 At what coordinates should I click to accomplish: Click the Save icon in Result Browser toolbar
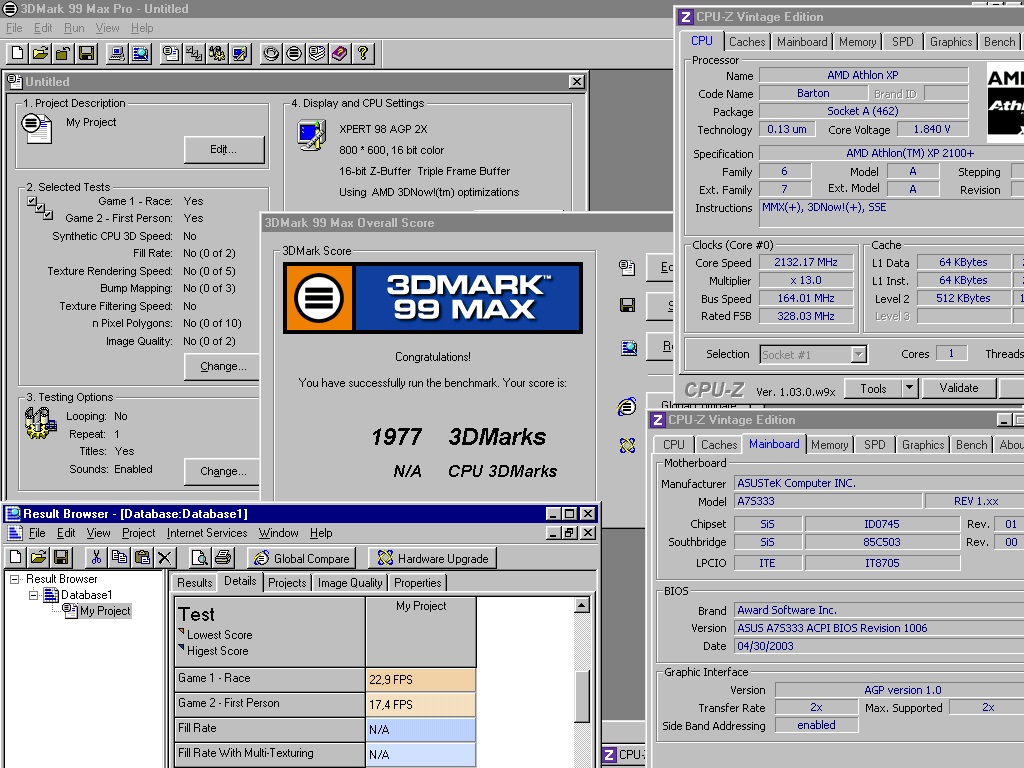[61, 558]
